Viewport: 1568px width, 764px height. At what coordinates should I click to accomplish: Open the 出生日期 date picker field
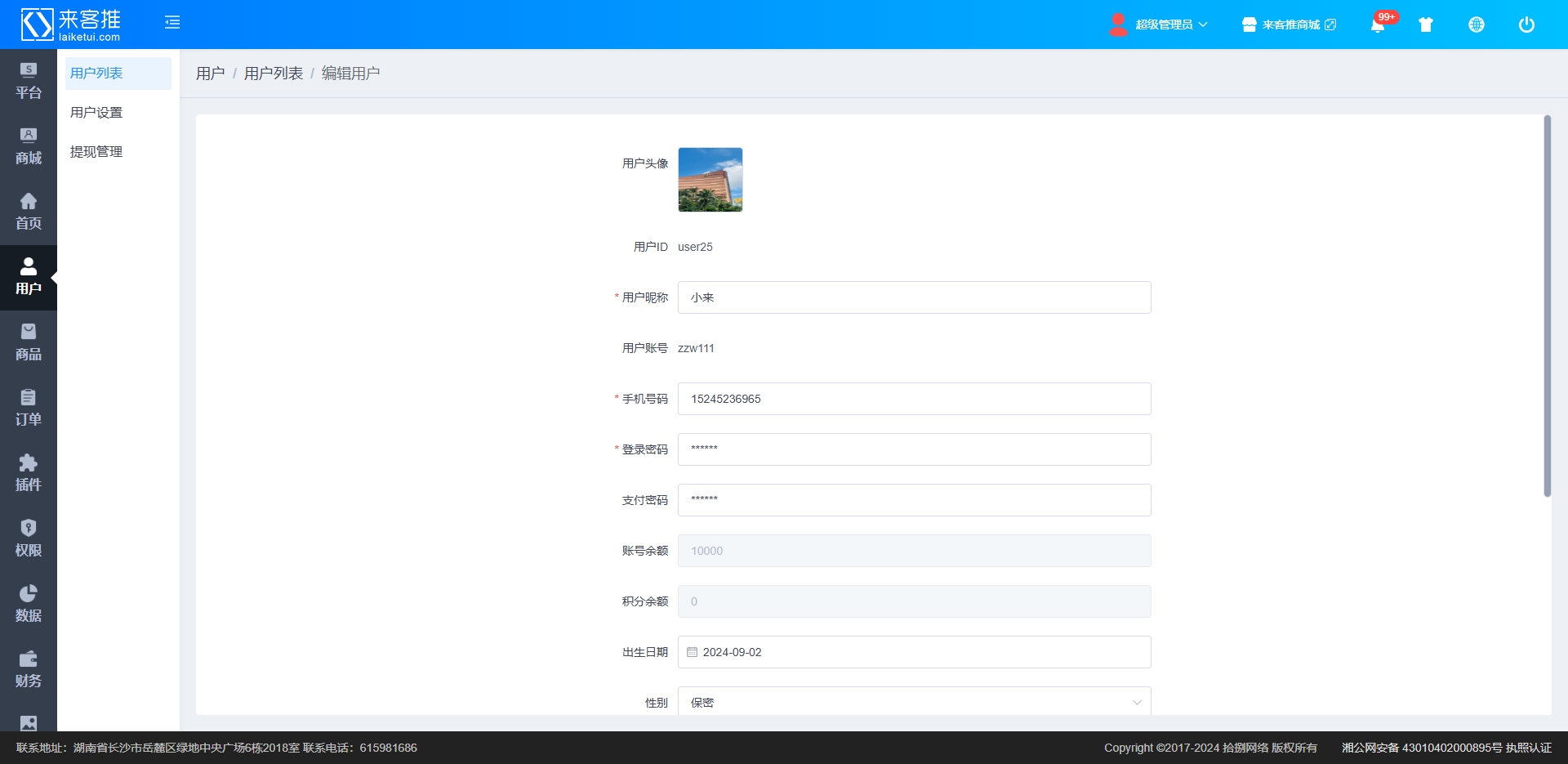tap(914, 652)
